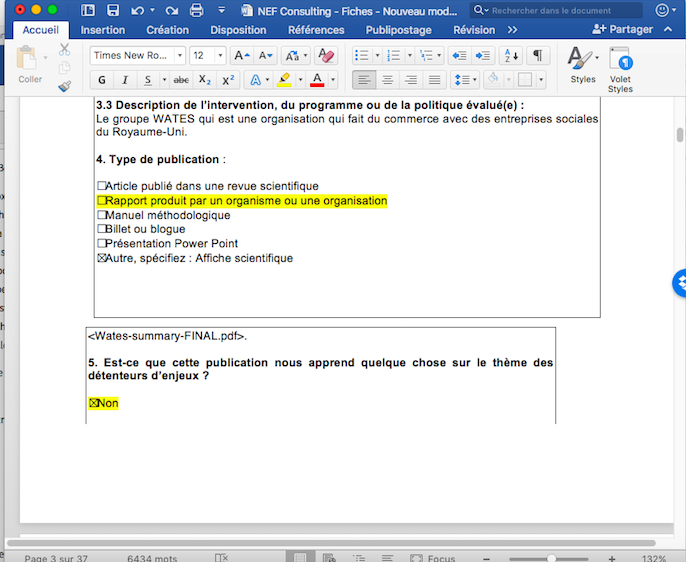Viewport: 686px width, 562px height.
Task: Switch to the Insertion tab
Action: tap(103, 30)
